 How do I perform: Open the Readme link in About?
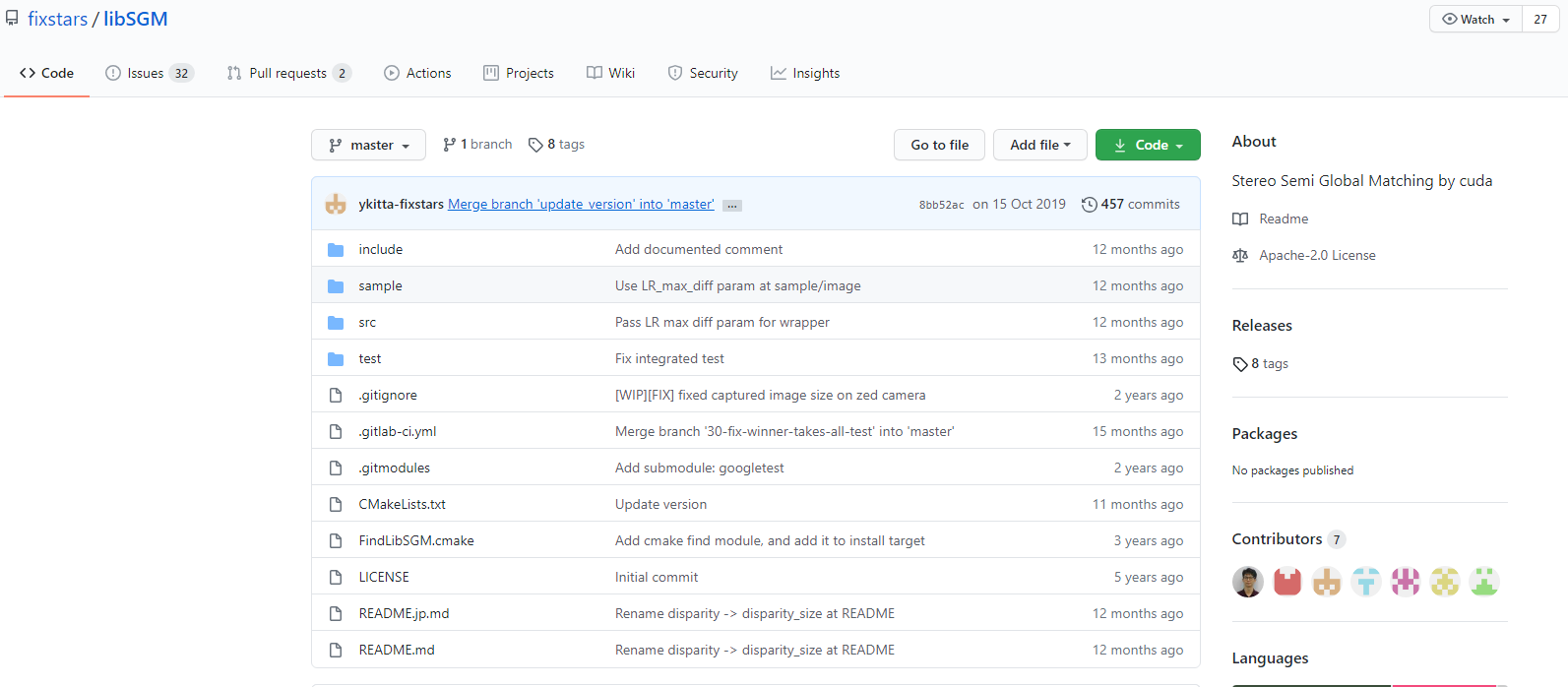coord(1284,219)
